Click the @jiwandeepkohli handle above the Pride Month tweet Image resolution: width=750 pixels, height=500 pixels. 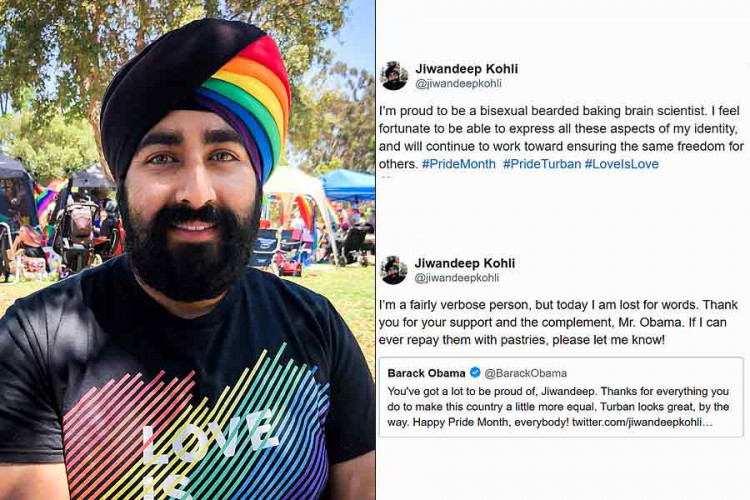[458, 83]
